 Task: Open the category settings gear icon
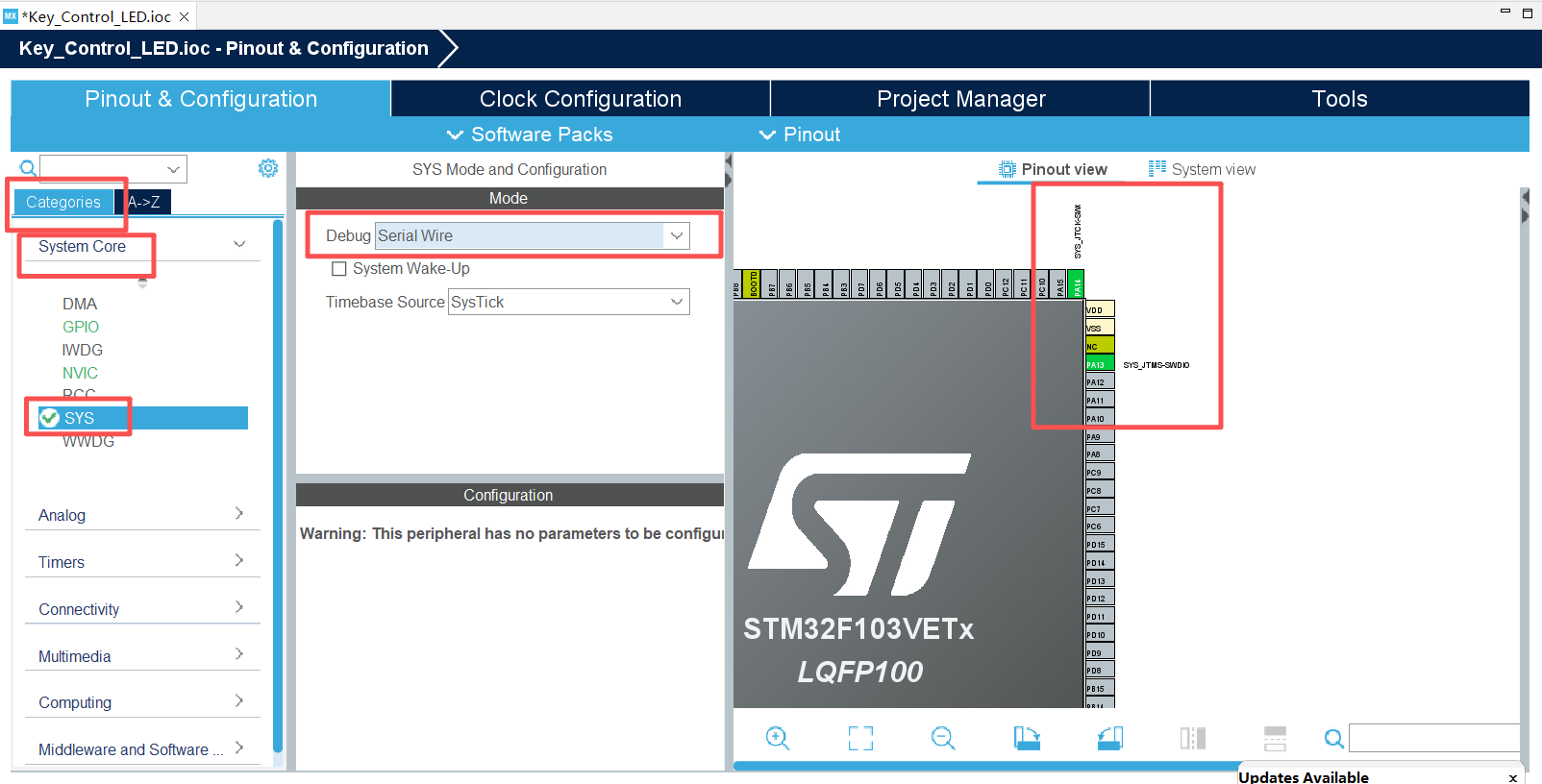pyautogui.click(x=268, y=168)
